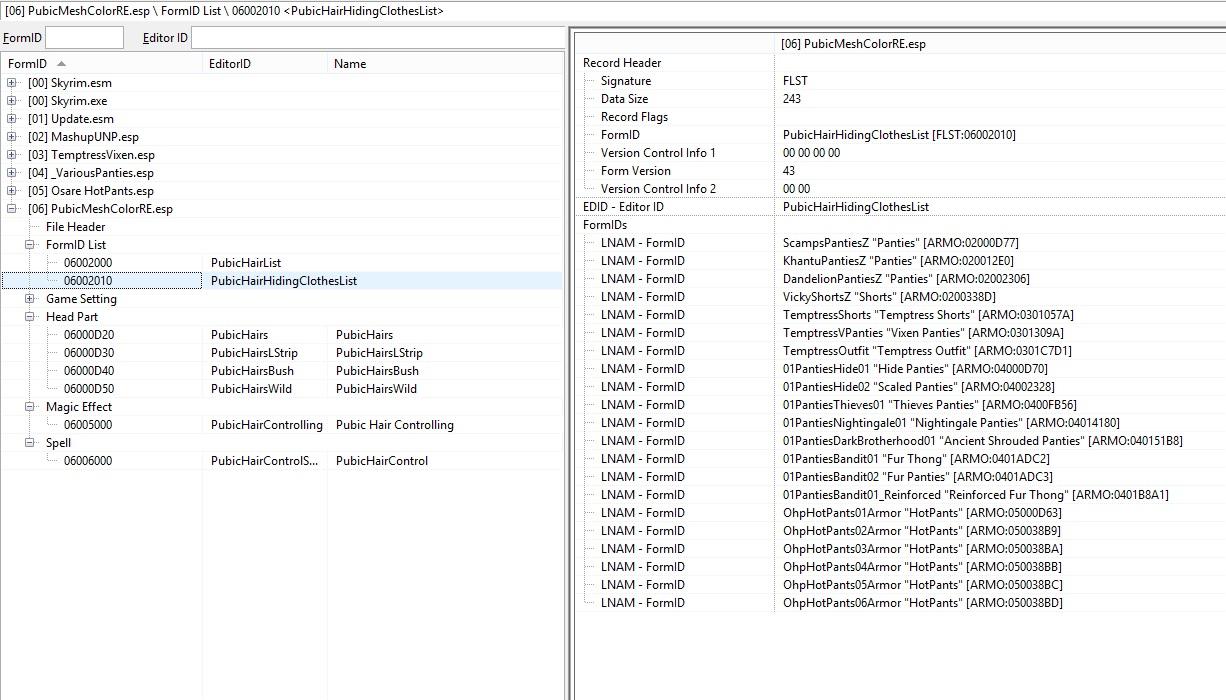
Task: Click the Record Flags row label
Action: click(x=634, y=117)
